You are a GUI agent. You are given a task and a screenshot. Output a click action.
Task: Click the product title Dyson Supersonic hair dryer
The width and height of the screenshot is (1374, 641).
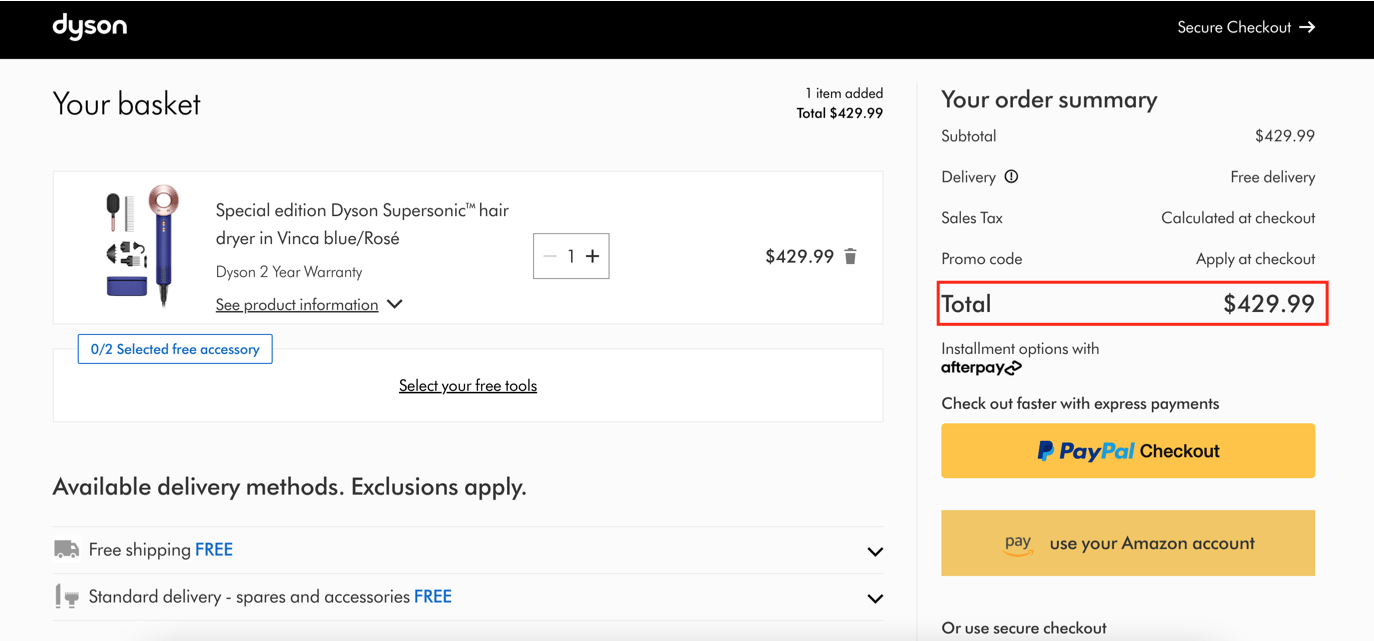click(x=362, y=224)
